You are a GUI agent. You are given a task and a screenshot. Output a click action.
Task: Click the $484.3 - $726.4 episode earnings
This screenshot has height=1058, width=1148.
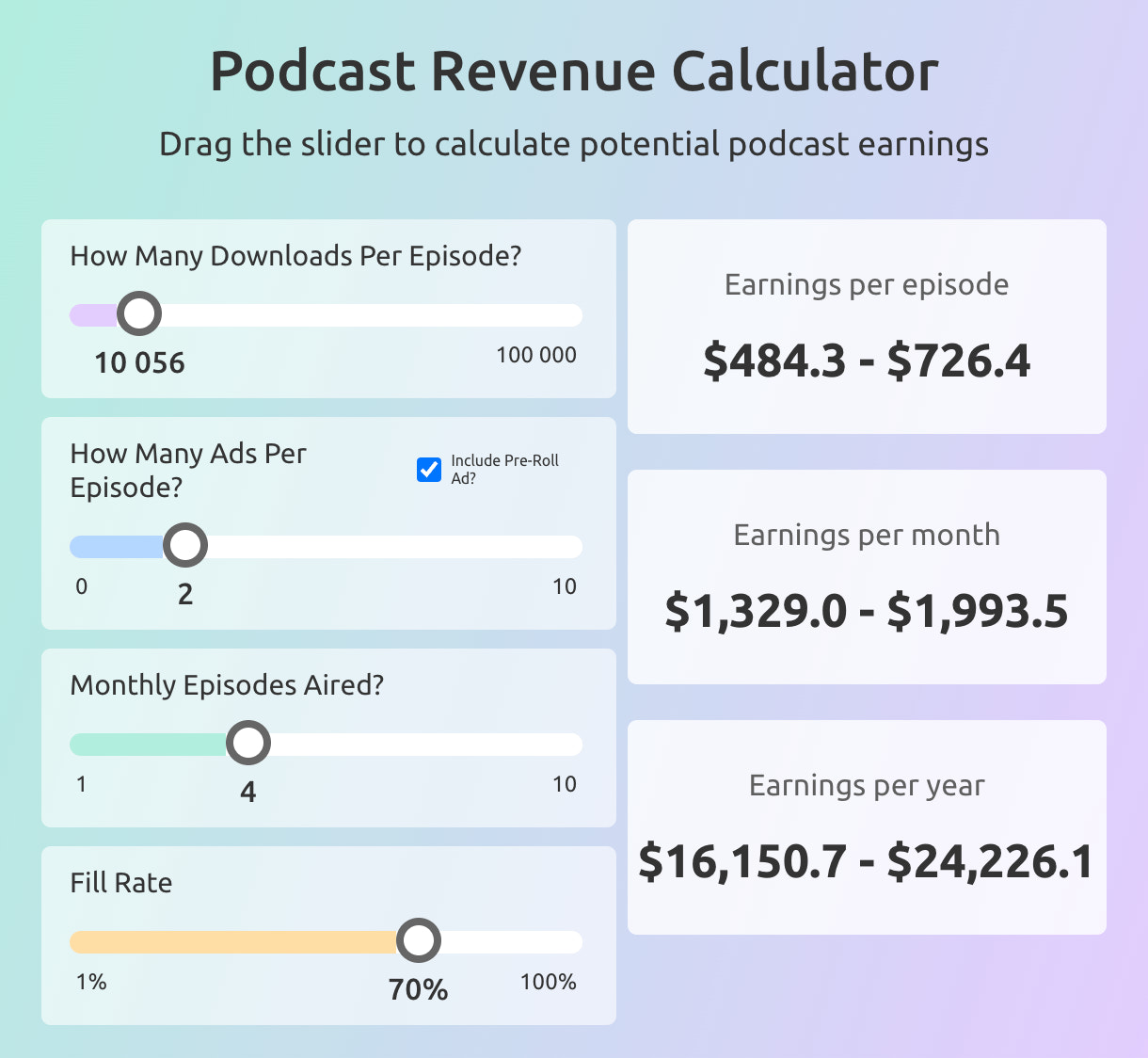click(867, 361)
